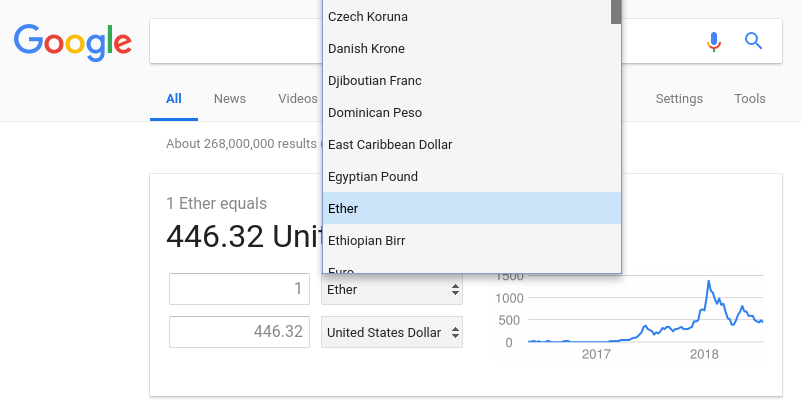The height and width of the screenshot is (417, 801).
Task: Select Dominican Peso option
Action: 472,112
